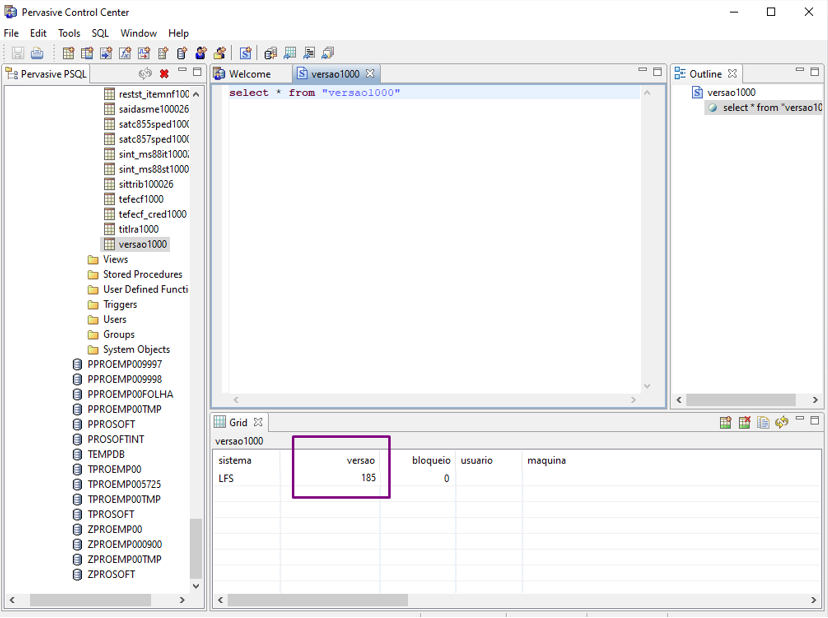
Task: Click the New View toolbar icon
Action: (87, 53)
